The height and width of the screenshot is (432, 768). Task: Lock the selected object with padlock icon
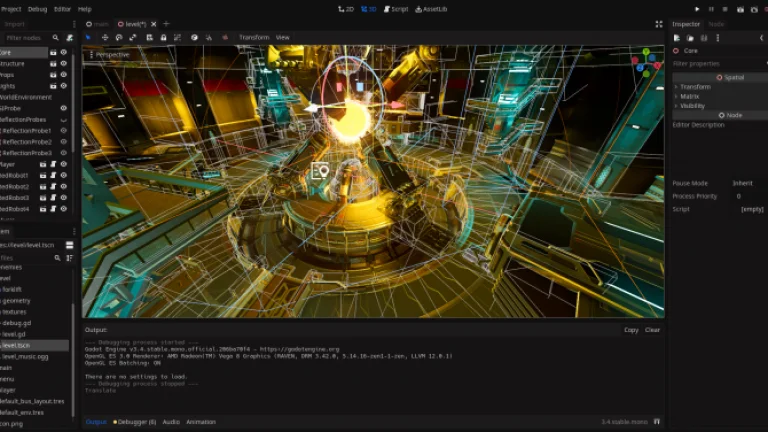164,37
